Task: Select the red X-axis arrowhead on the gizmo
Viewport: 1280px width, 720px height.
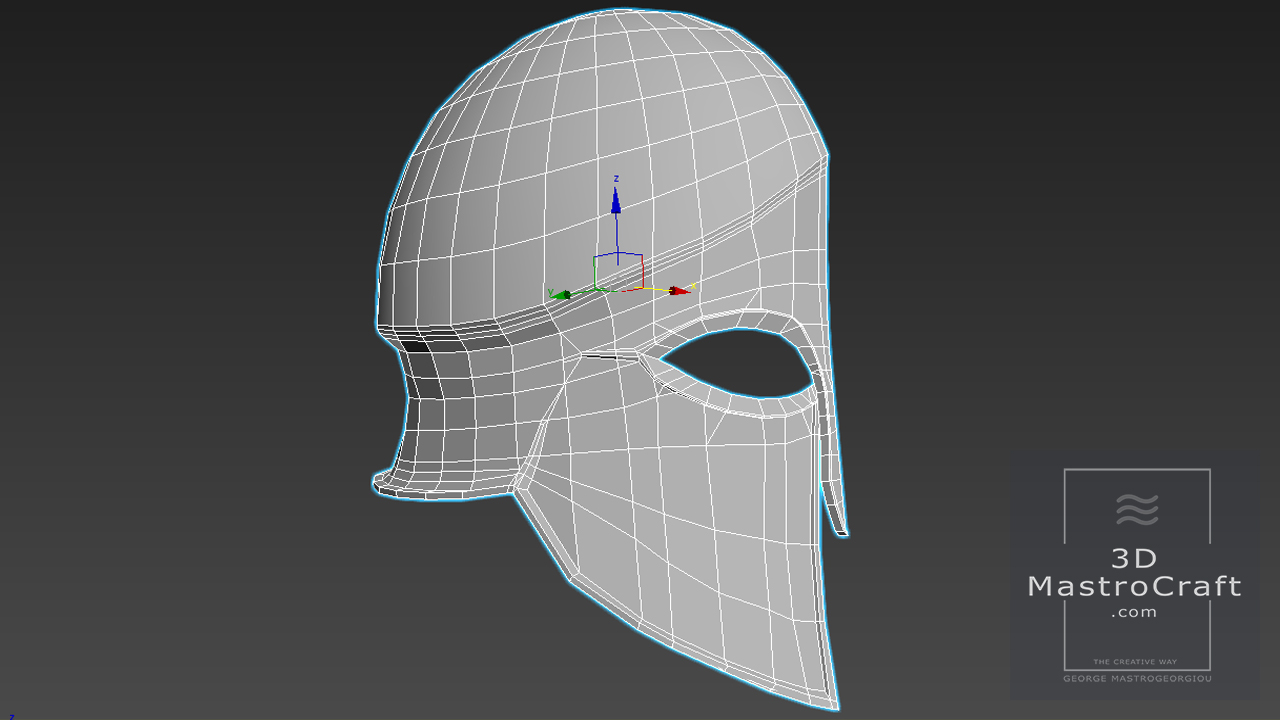Action: 680,291
